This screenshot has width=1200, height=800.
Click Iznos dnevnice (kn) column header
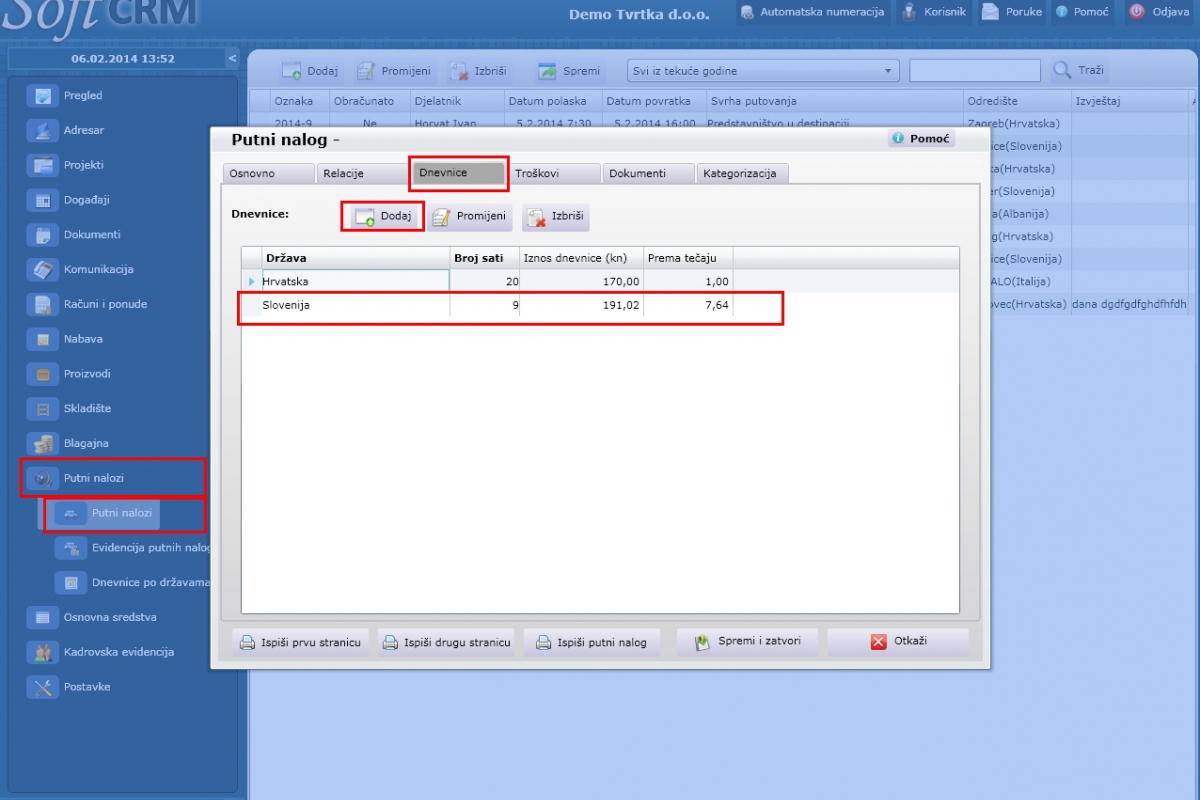[581, 258]
